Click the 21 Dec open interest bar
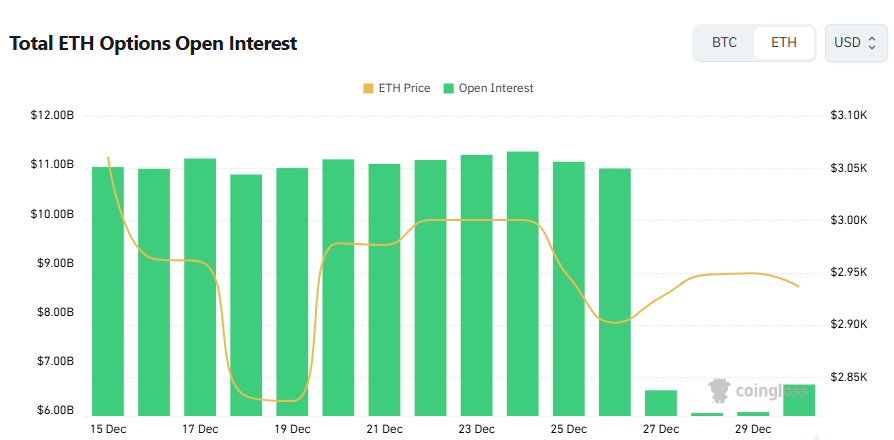The image size is (894, 440). [385, 290]
